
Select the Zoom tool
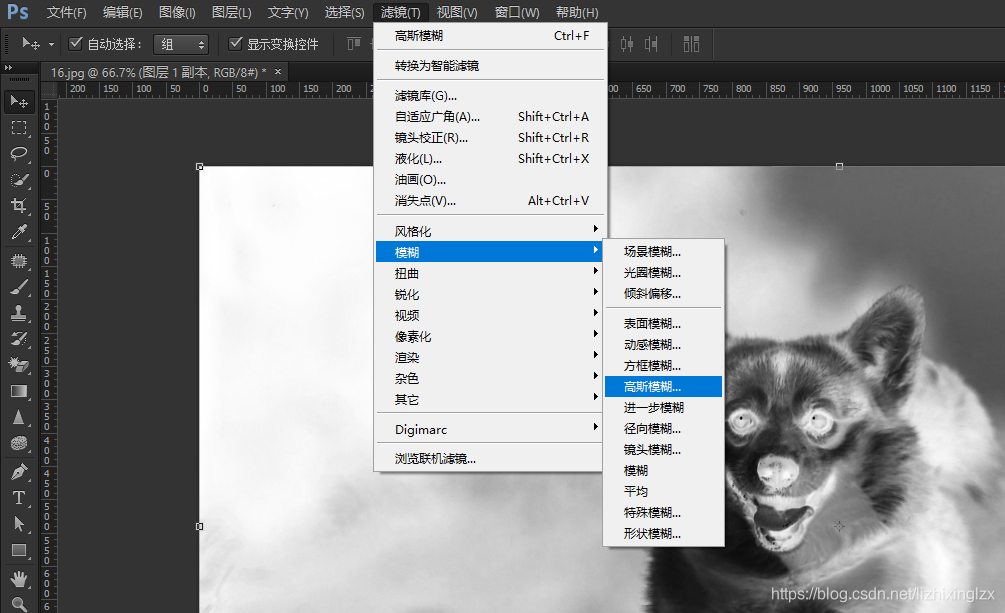(x=19, y=604)
